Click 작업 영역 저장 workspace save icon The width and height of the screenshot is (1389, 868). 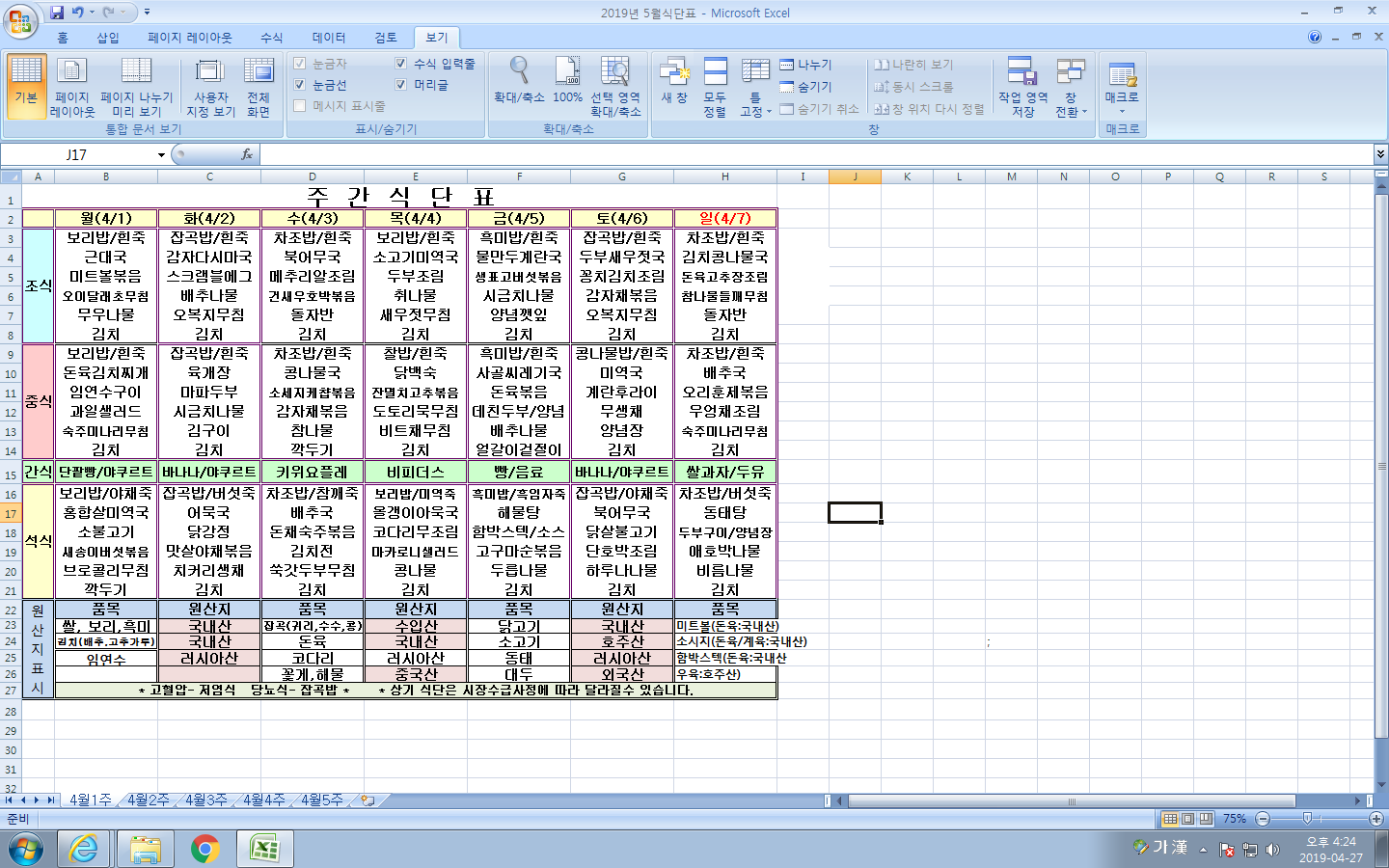coord(1022,86)
